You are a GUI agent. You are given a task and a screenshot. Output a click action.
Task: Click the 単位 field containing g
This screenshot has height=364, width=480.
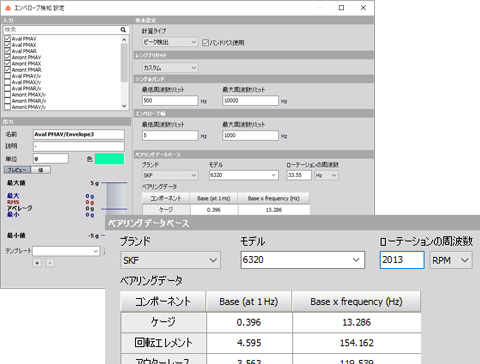pyautogui.click(x=51, y=159)
